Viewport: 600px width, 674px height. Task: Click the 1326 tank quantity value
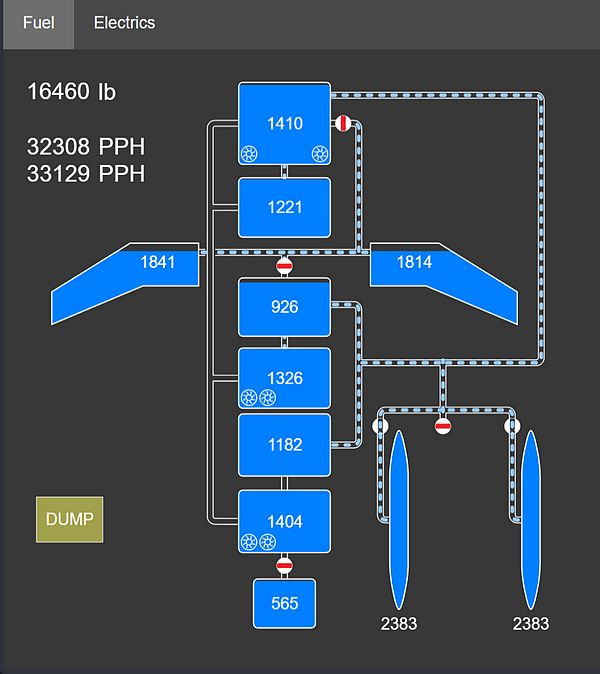click(285, 378)
